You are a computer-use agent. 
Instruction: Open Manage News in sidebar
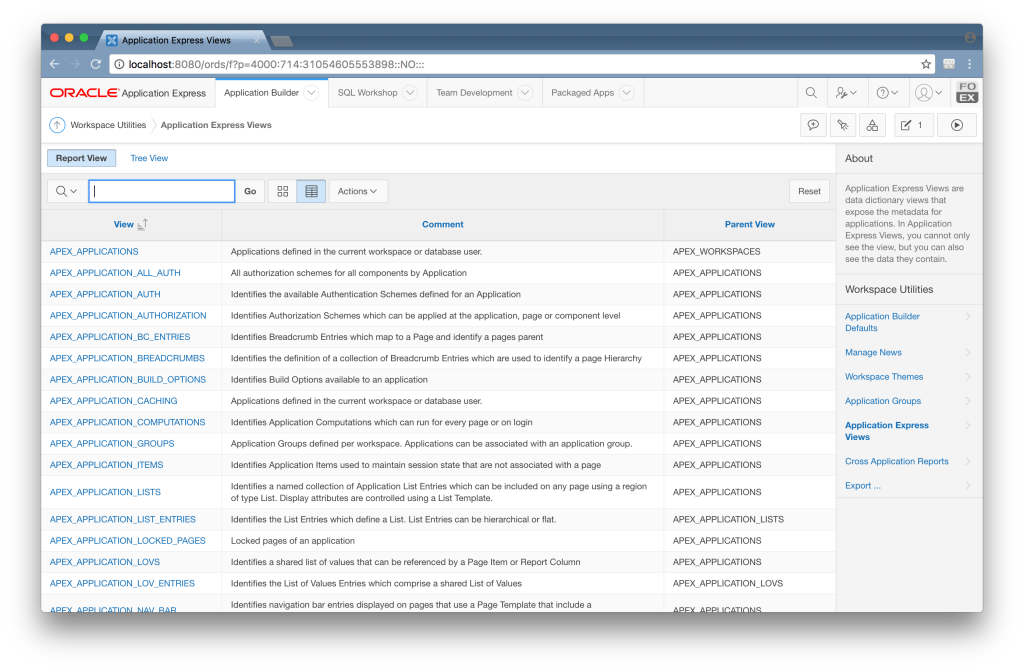(873, 352)
